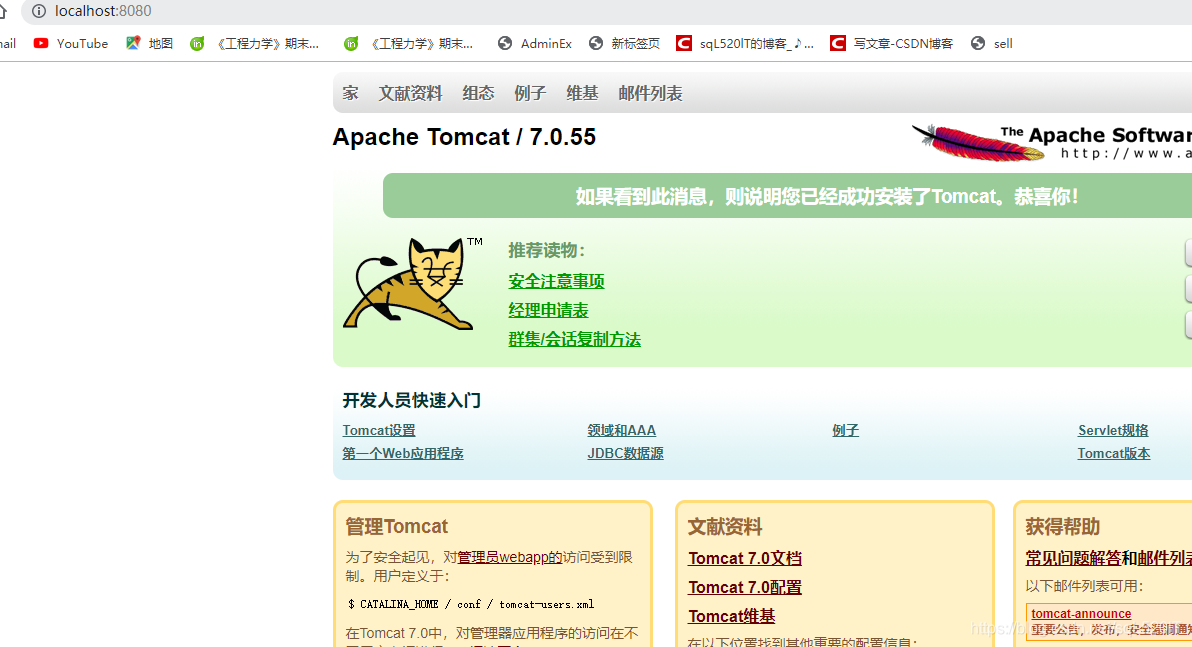Open the 领域和AAA link

point(621,430)
